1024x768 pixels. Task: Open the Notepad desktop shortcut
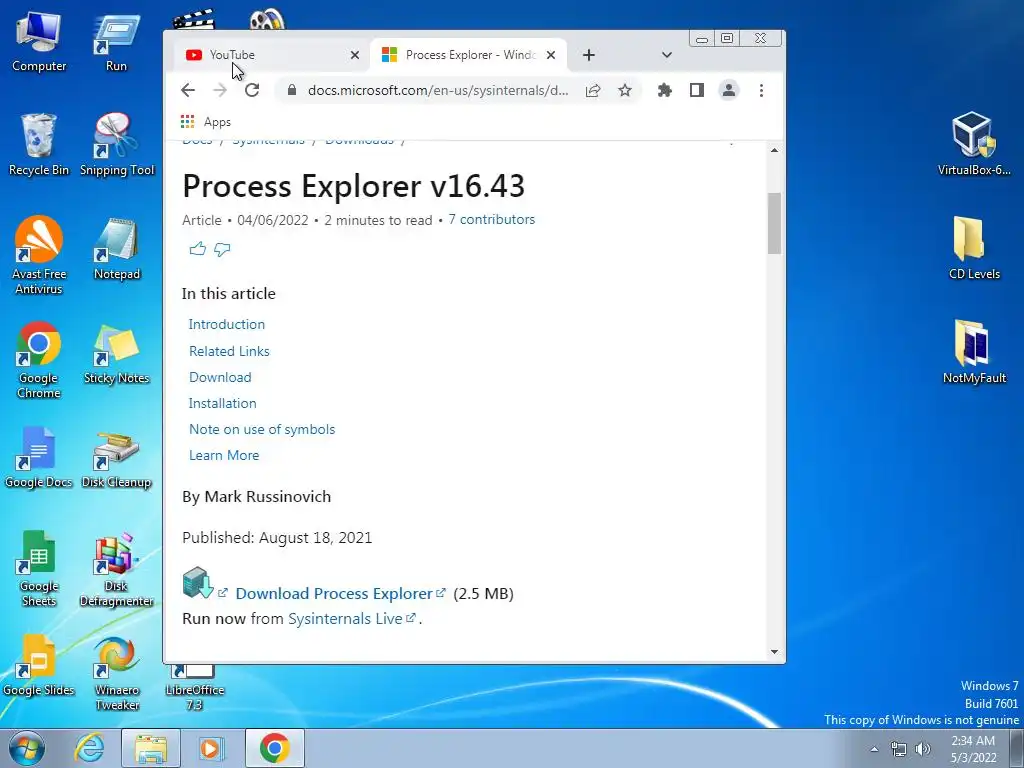117,249
